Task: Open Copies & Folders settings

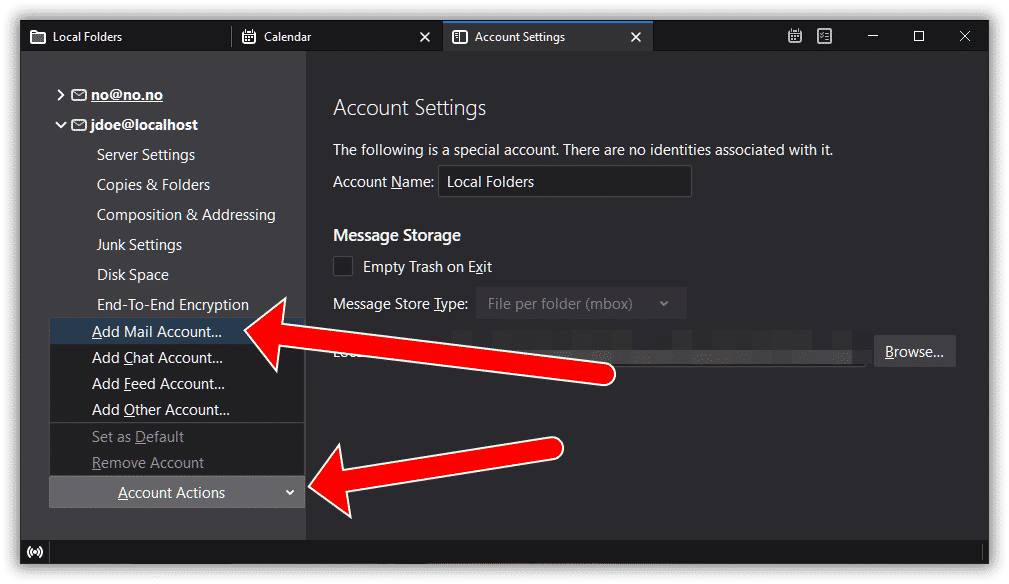Action: [x=153, y=185]
